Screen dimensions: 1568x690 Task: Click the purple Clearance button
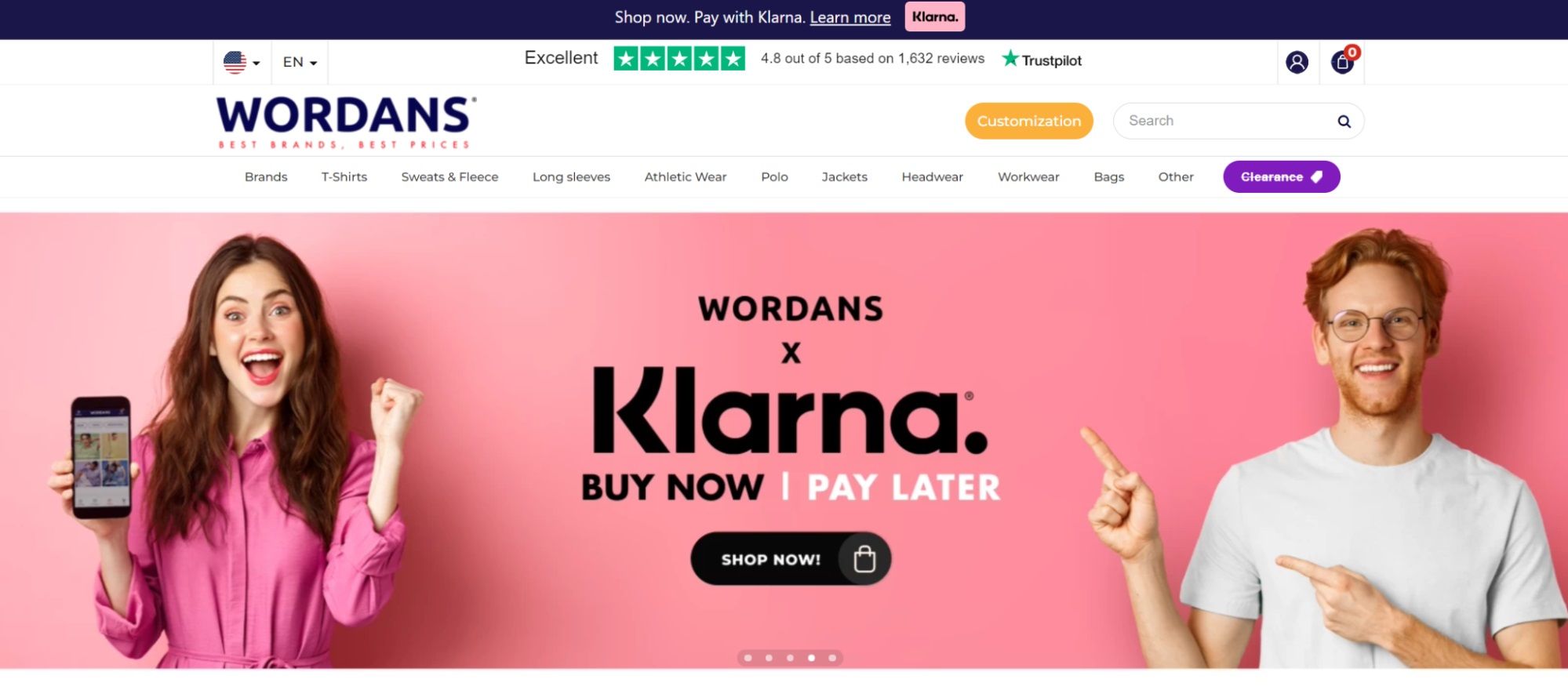(x=1281, y=176)
